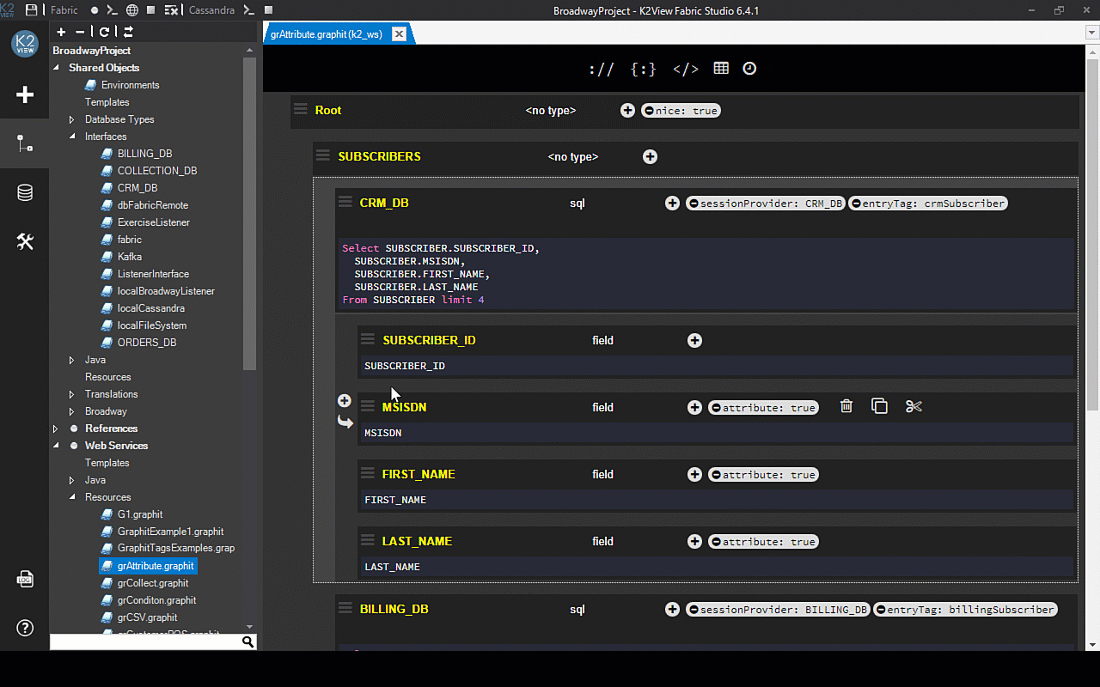Switch to JSON {:} view in graphit toolbar
This screenshot has width=1100, height=687.
pyautogui.click(x=643, y=69)
